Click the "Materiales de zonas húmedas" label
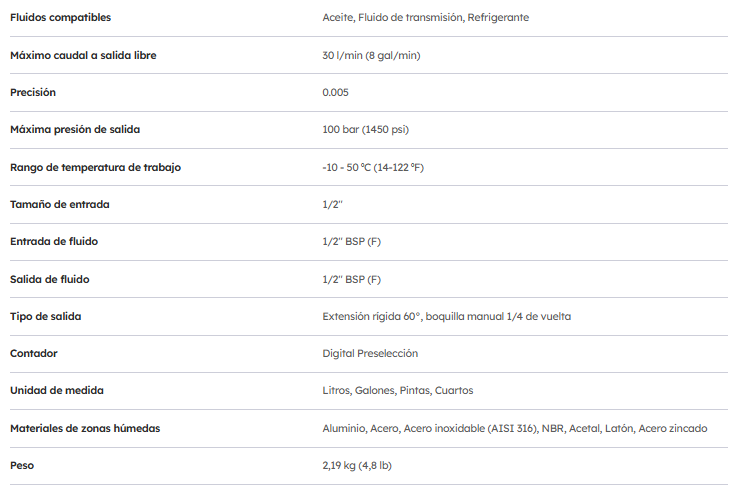The height and width of the screenshot is (494, 730). 85,428
